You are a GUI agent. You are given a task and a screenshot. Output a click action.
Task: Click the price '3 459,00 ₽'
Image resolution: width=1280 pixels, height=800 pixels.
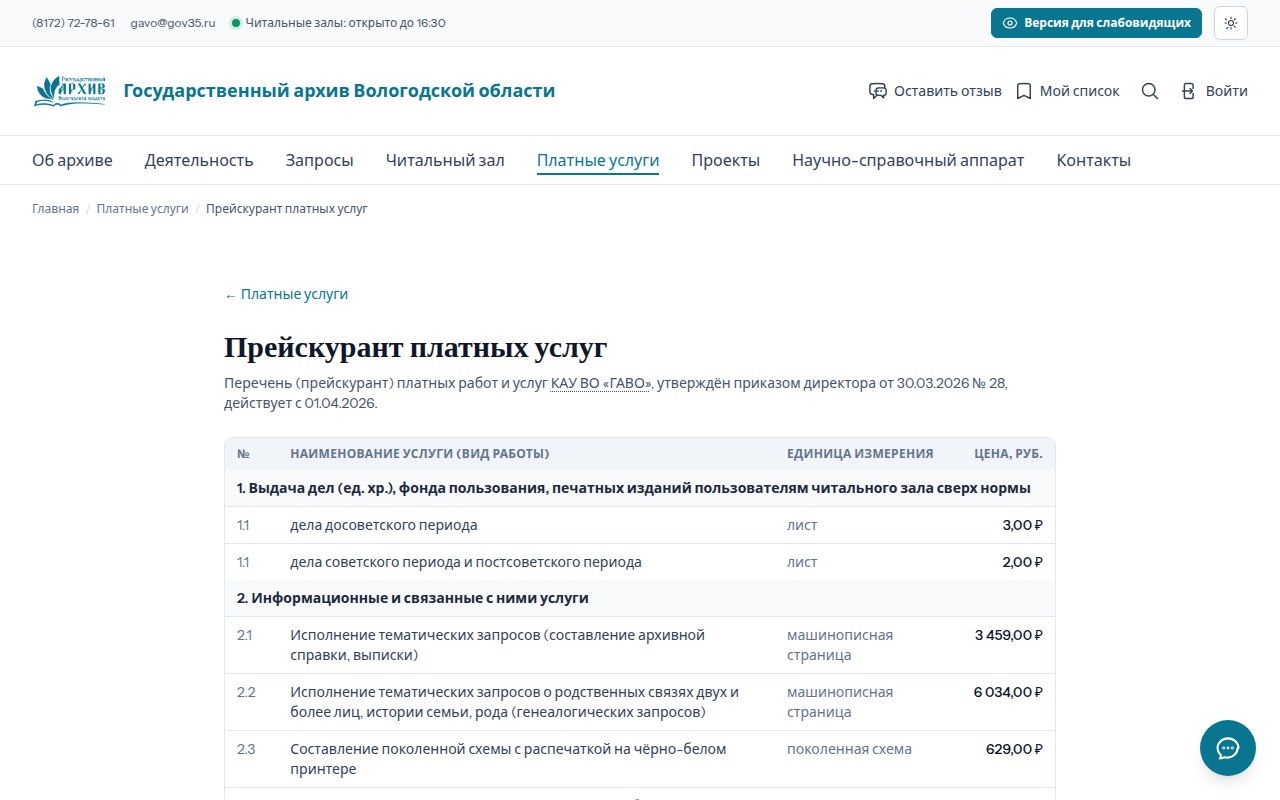tap(1009, 635)
